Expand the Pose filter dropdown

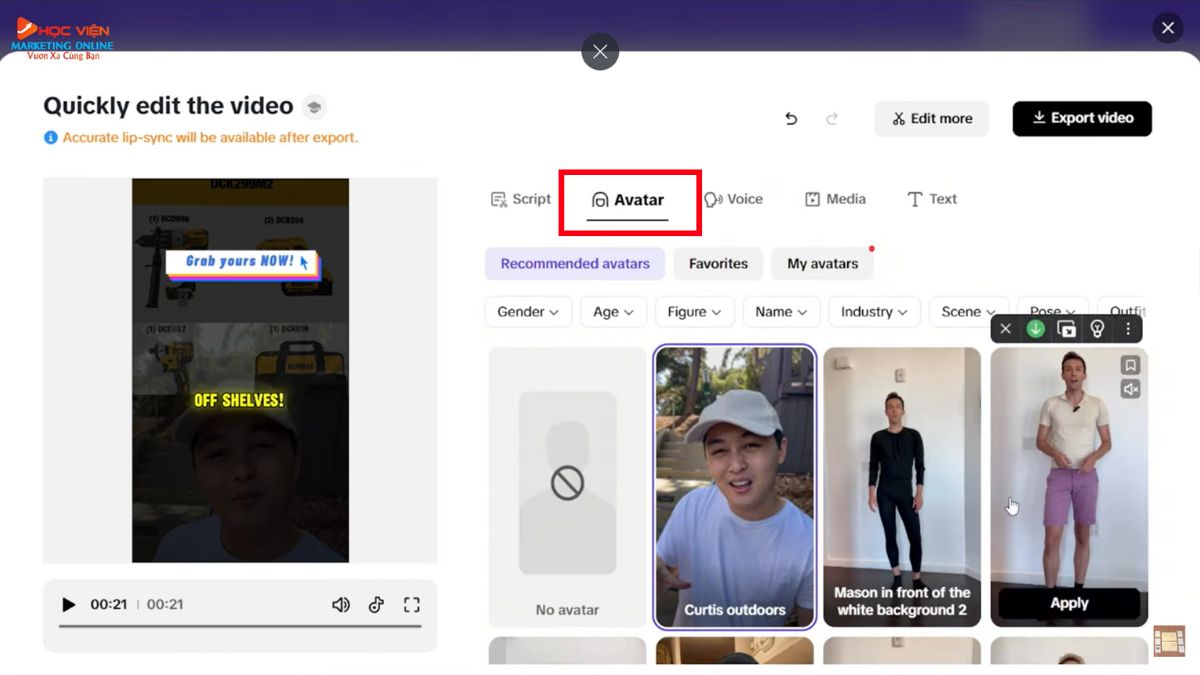(1053, 312)
